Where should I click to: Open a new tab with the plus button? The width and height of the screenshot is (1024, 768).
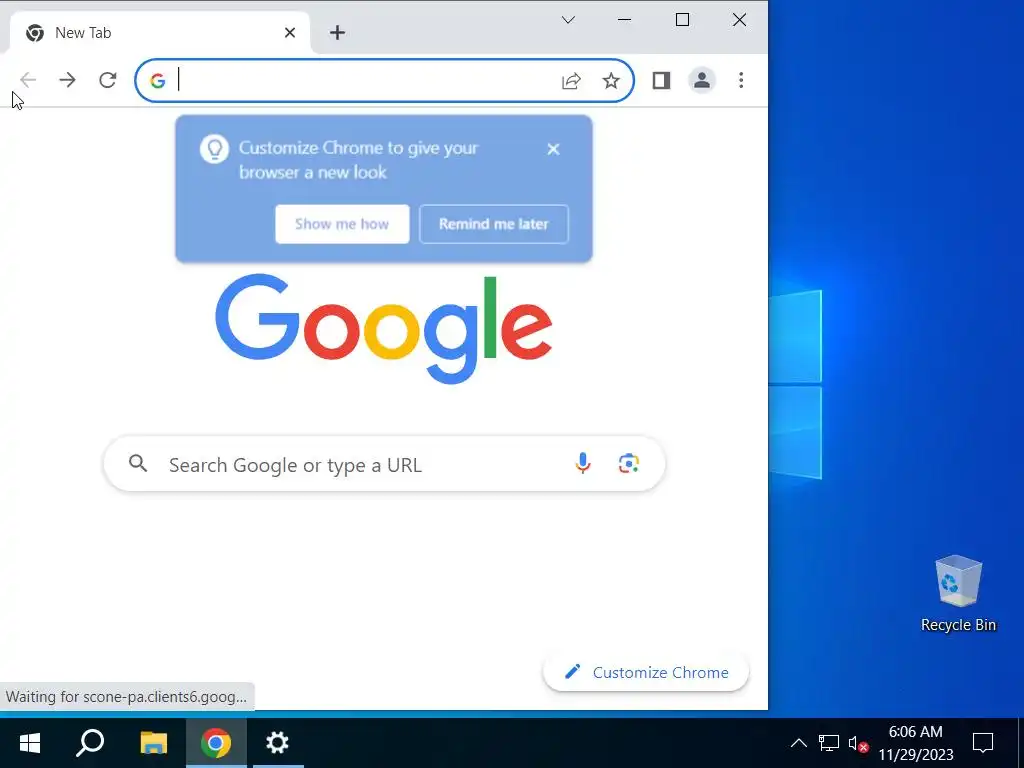[337, 33]
